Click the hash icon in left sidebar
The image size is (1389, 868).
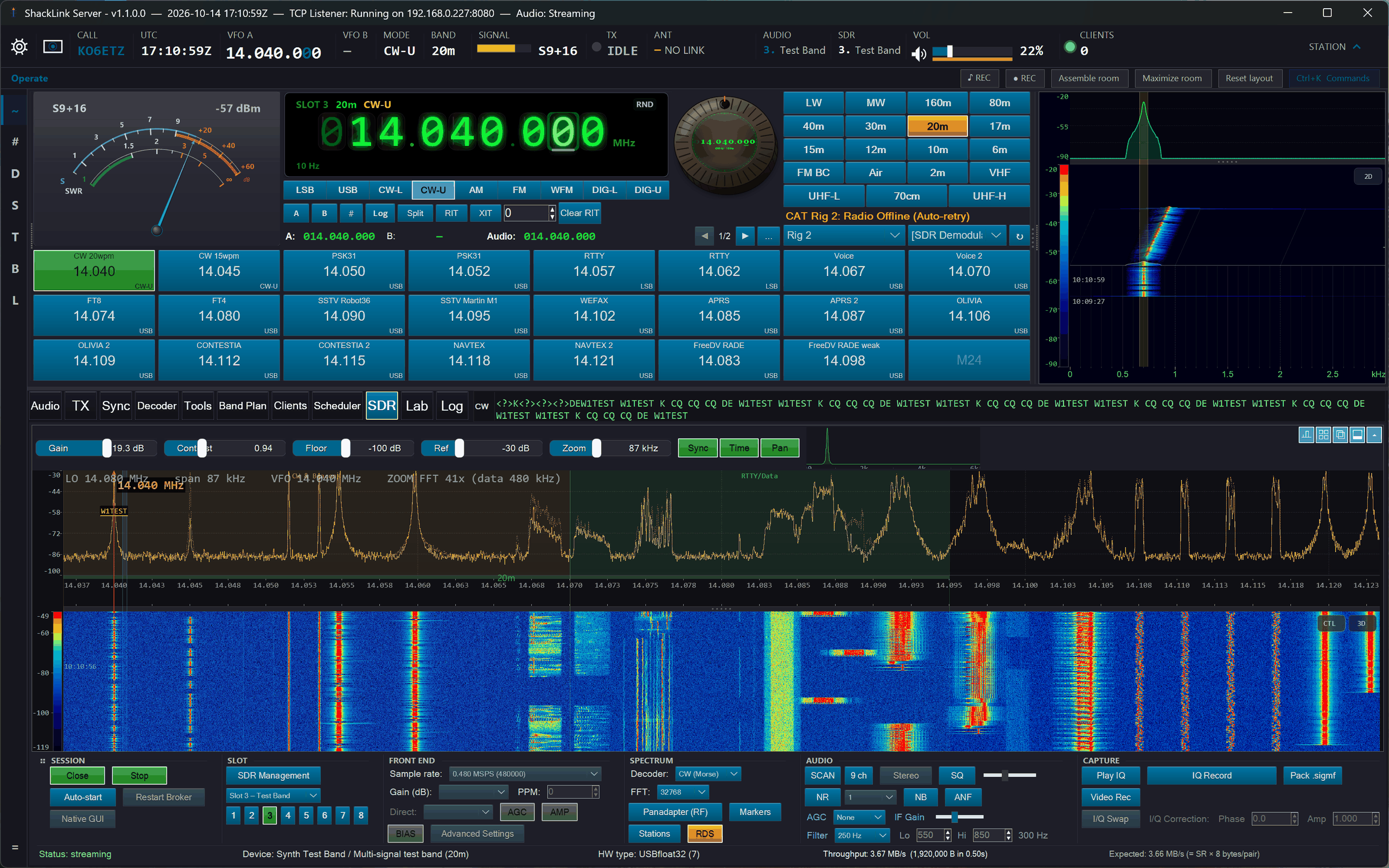click(15, 141)
